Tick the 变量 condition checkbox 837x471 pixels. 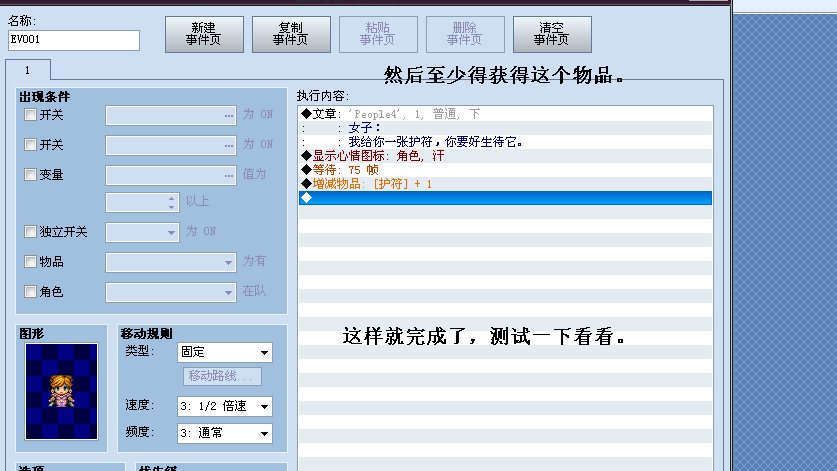[x=30, y=174]
